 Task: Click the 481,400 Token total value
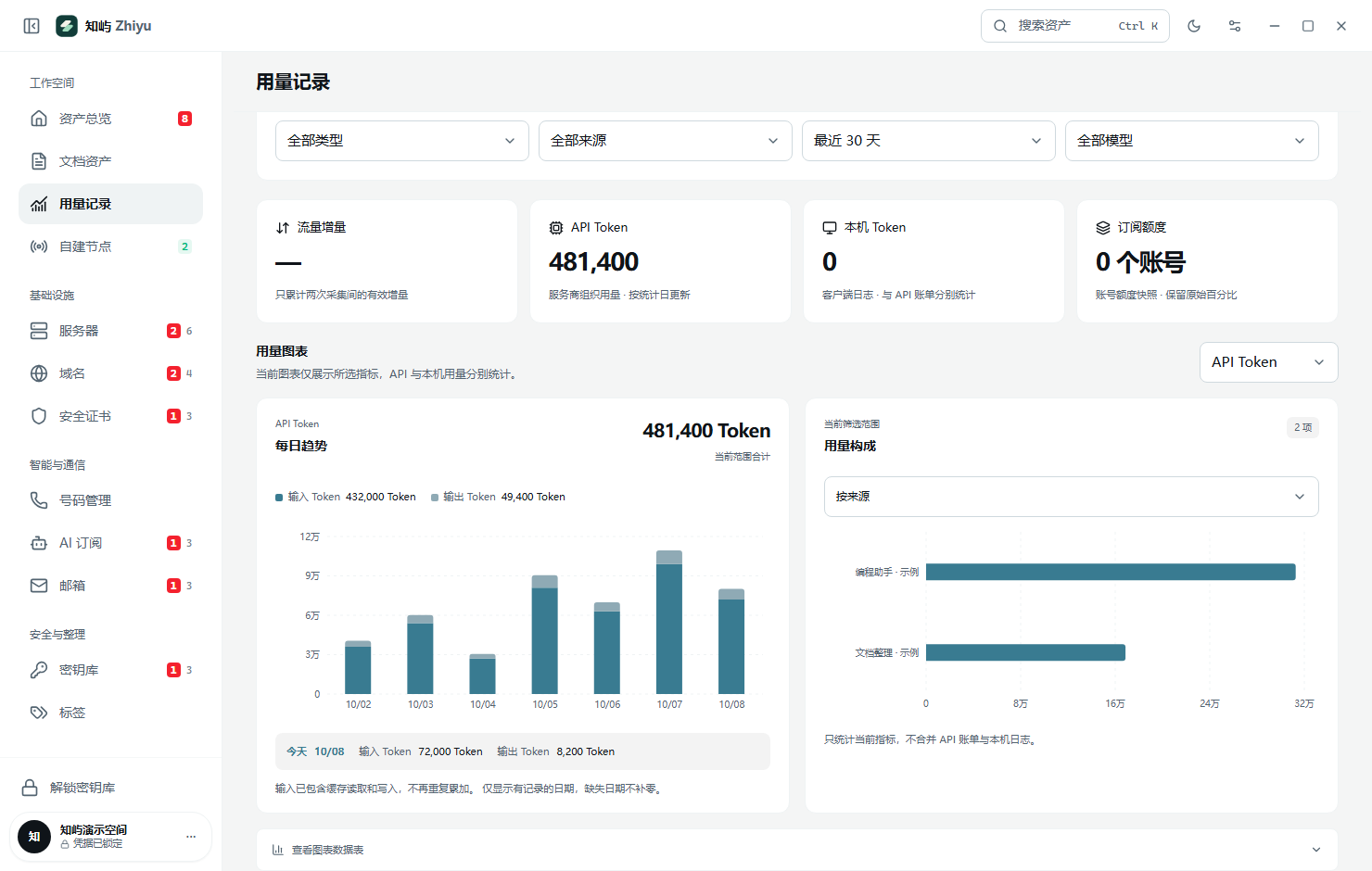706,431
